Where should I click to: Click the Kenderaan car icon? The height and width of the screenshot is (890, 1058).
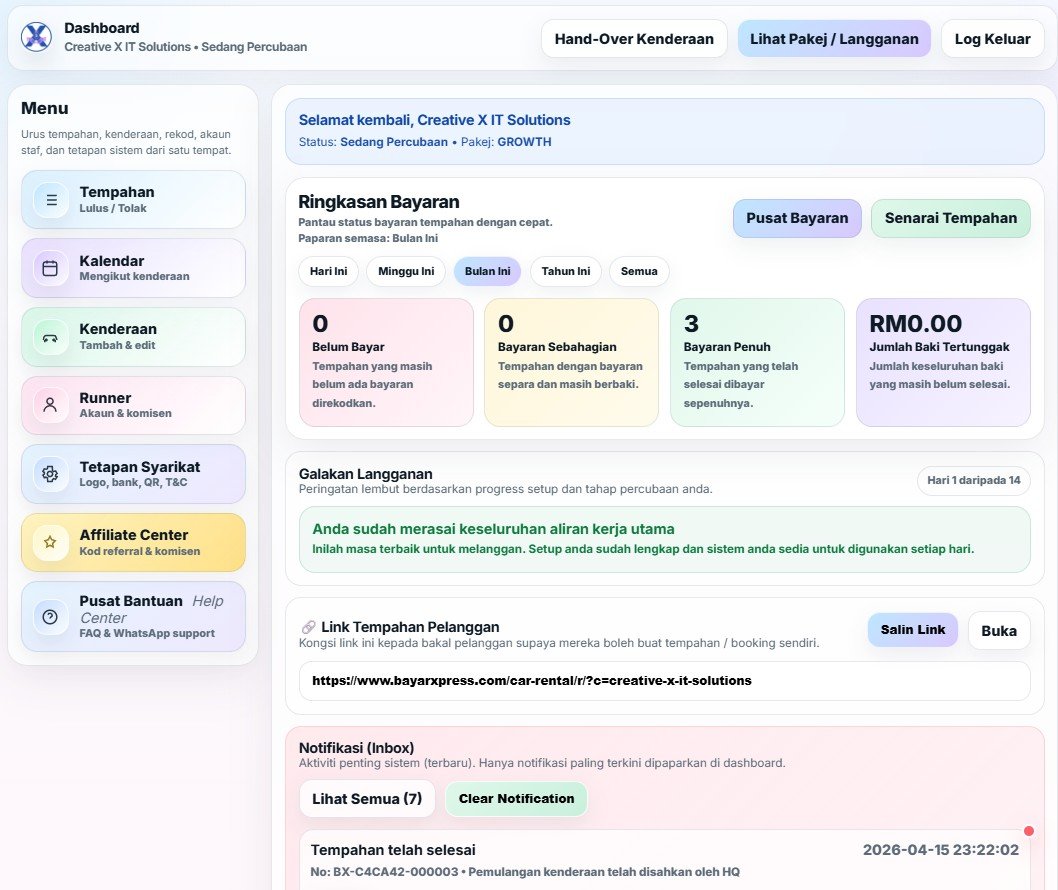(x=49, y=336)
